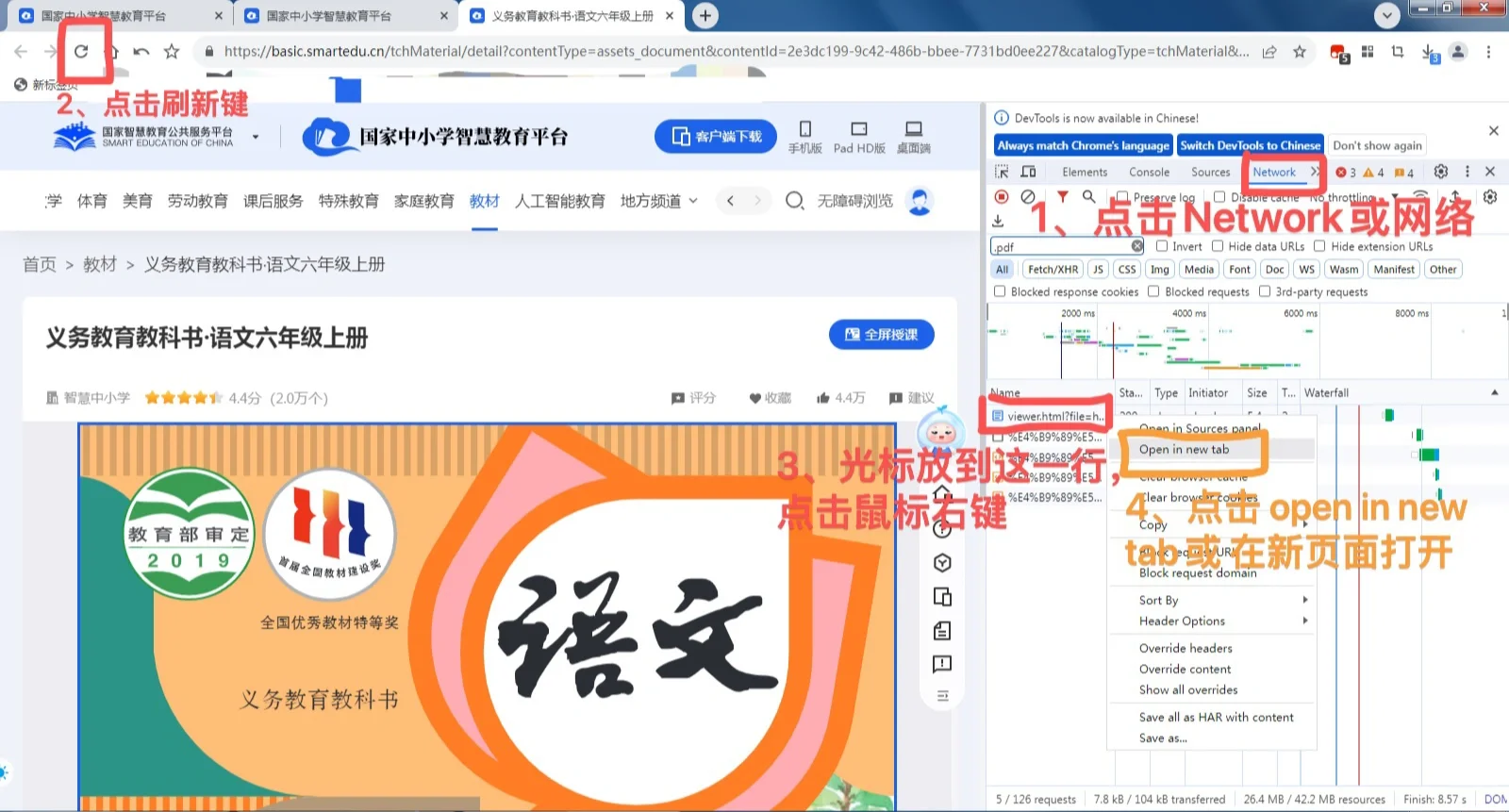Select the Pad HD版 icon

point(859,136)
